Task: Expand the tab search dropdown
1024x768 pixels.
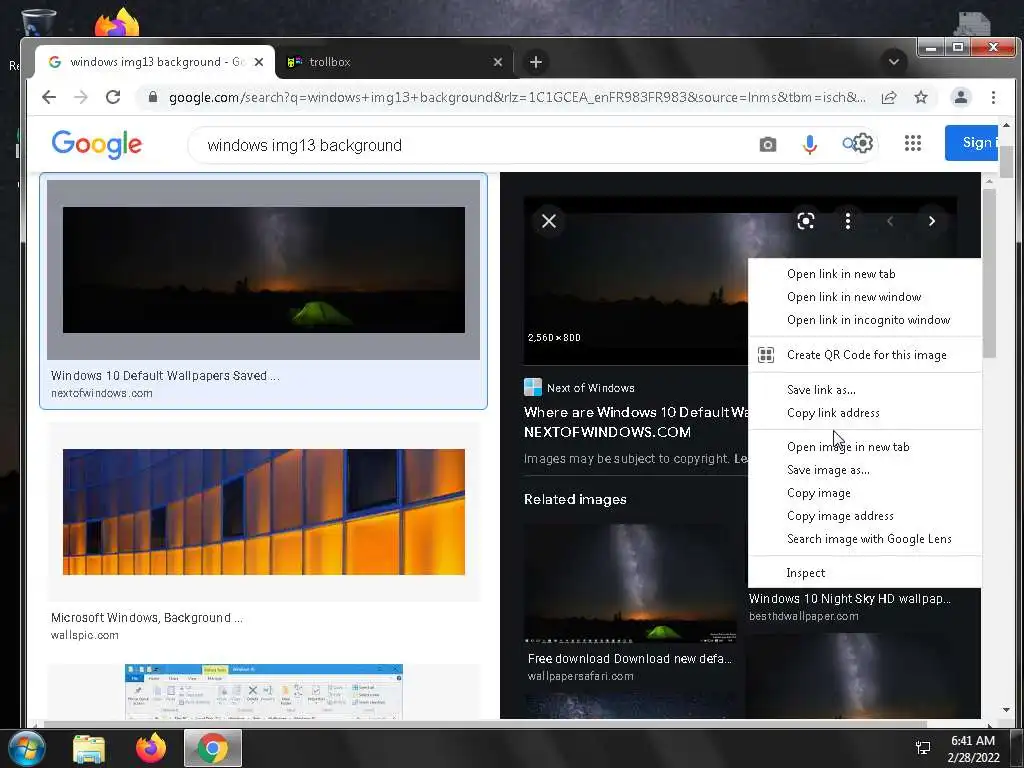Action: coord(894,62)
